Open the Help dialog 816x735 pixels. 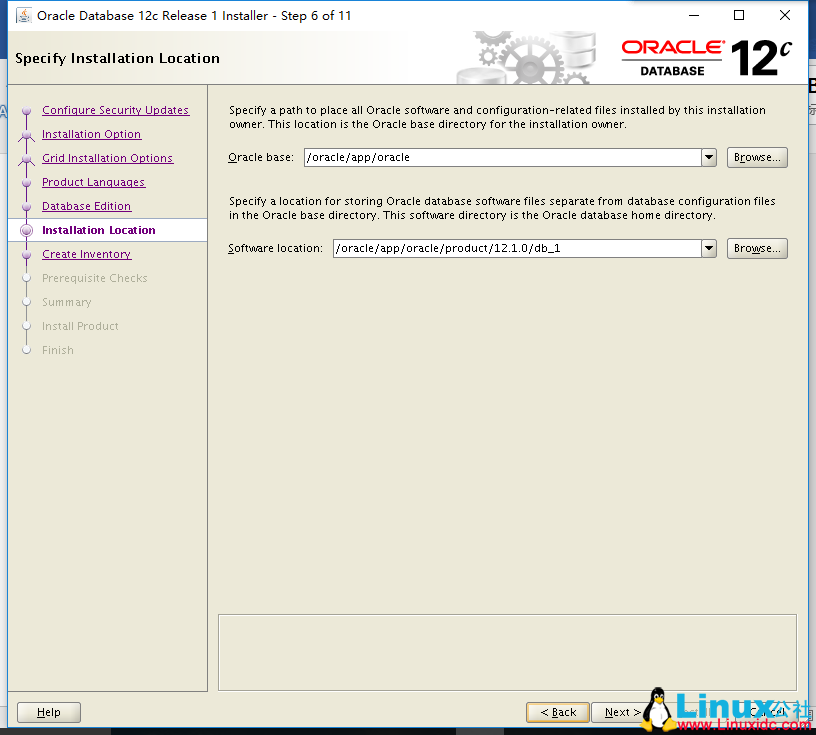(x=48, y=712)
